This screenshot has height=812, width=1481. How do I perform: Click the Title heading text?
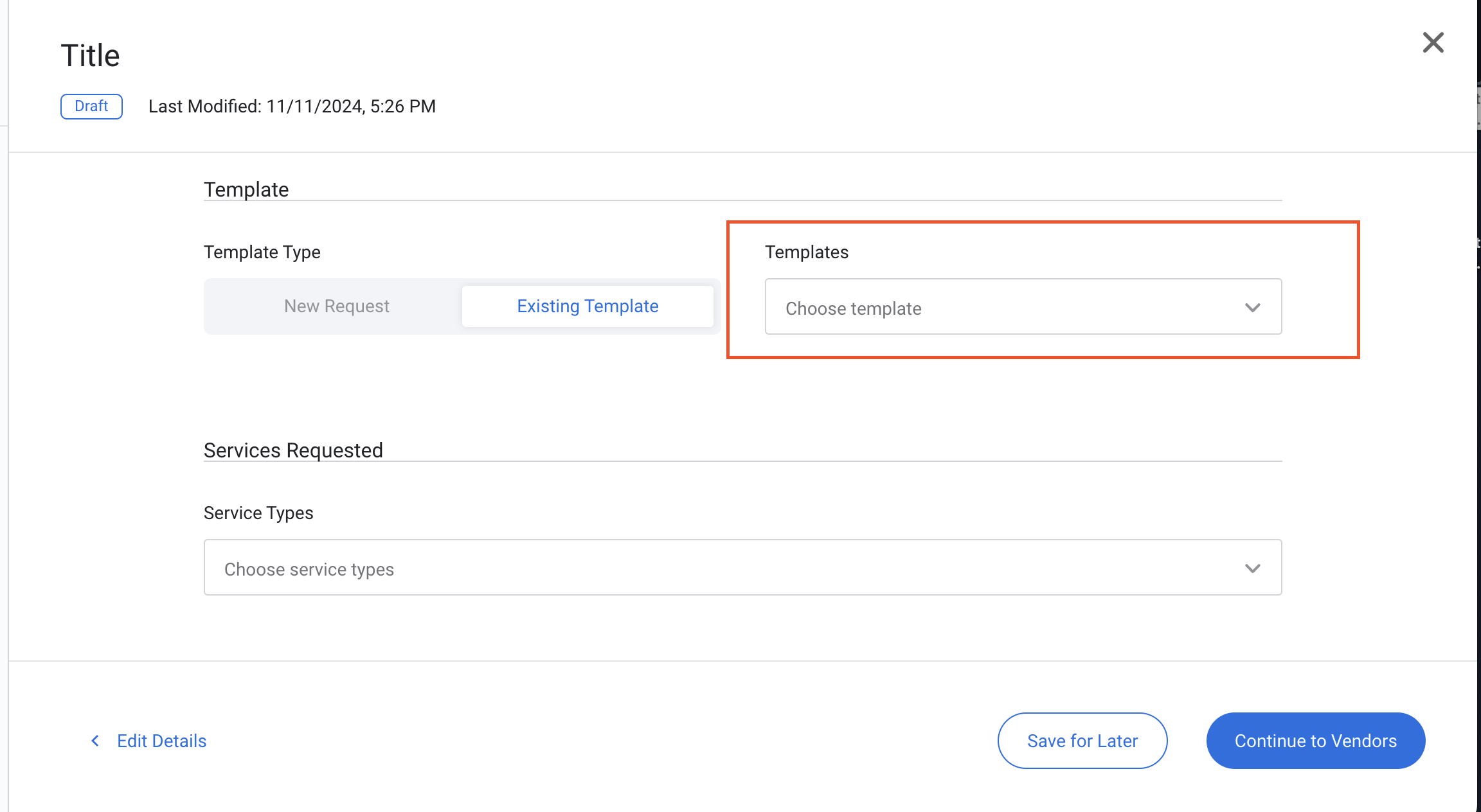coord(90,56)
